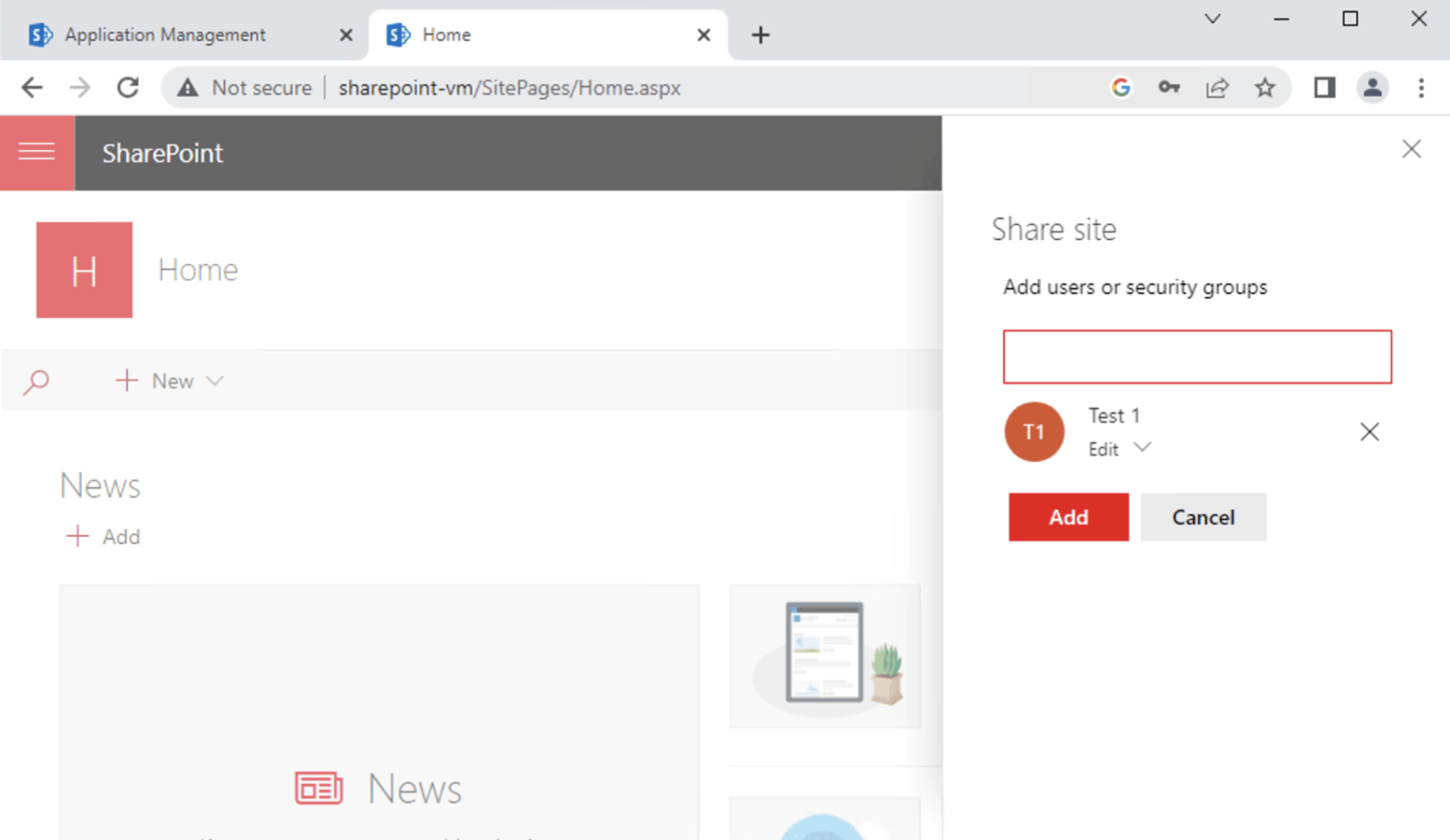Click the Test 1 user name

[1114, 415]
